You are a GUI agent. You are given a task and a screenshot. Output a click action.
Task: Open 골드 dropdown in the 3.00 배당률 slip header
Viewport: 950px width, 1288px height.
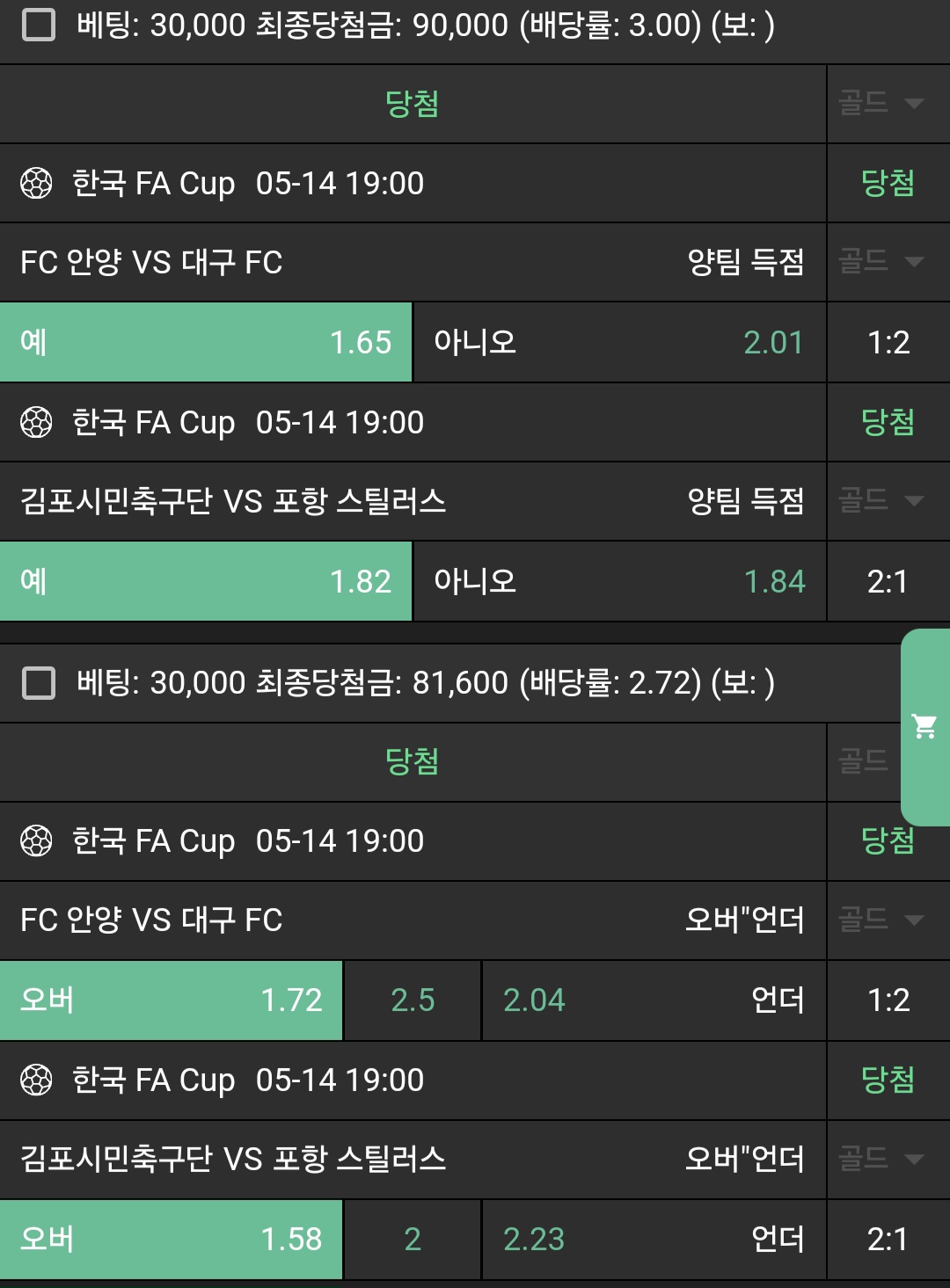(x=881, y=104)
